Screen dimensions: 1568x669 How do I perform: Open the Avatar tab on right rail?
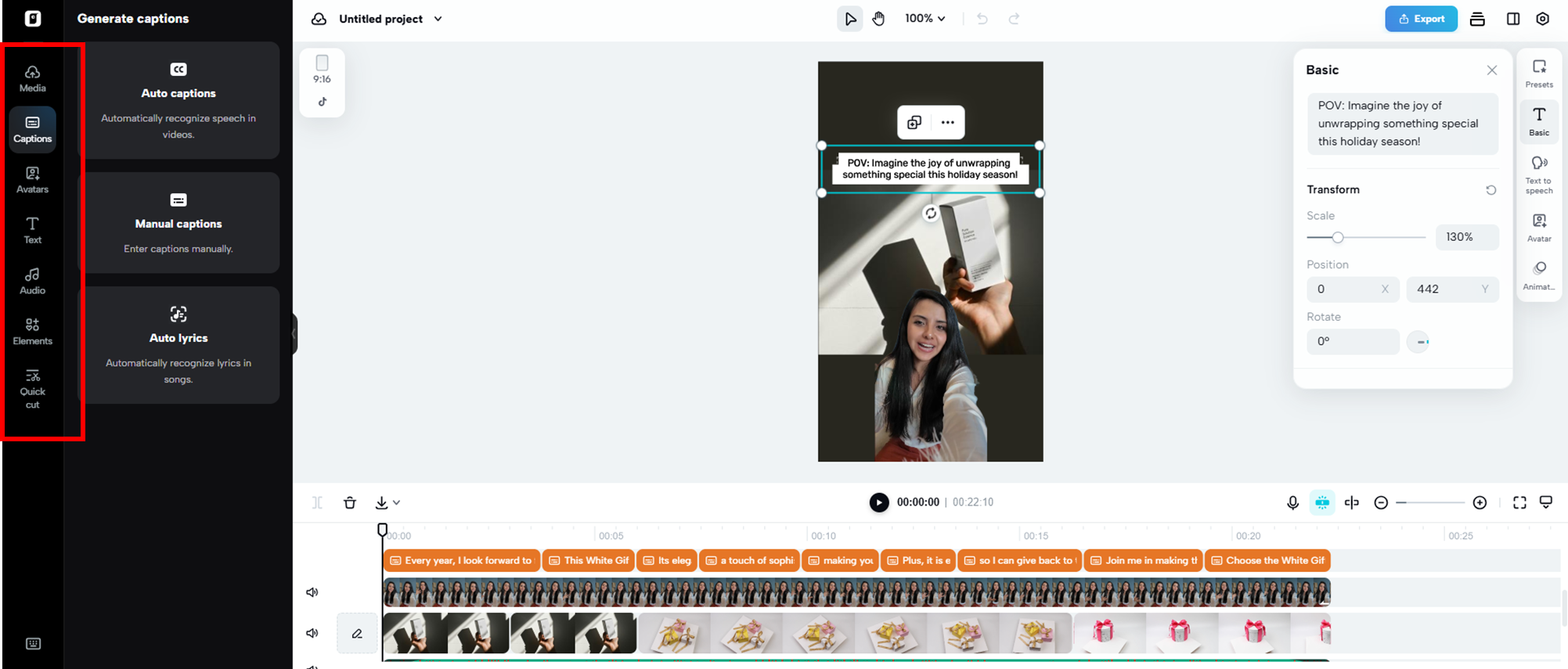[1539, 228]
